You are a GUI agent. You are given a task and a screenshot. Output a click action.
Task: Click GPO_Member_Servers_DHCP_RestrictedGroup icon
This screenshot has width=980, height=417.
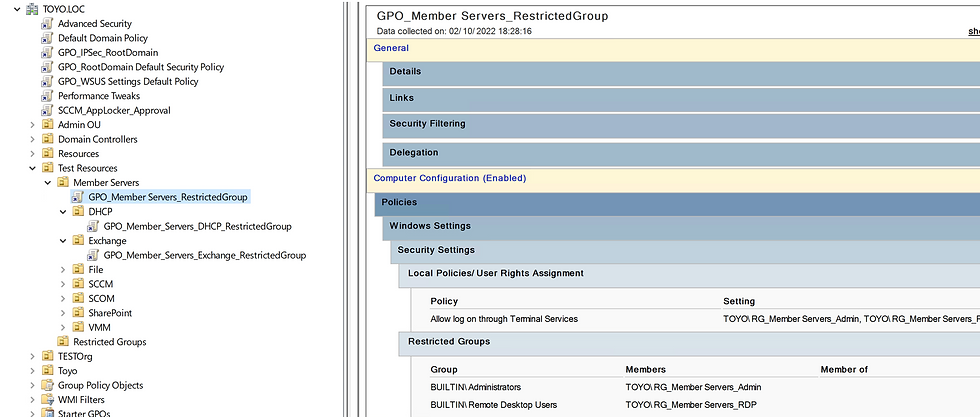click(92, 226)
